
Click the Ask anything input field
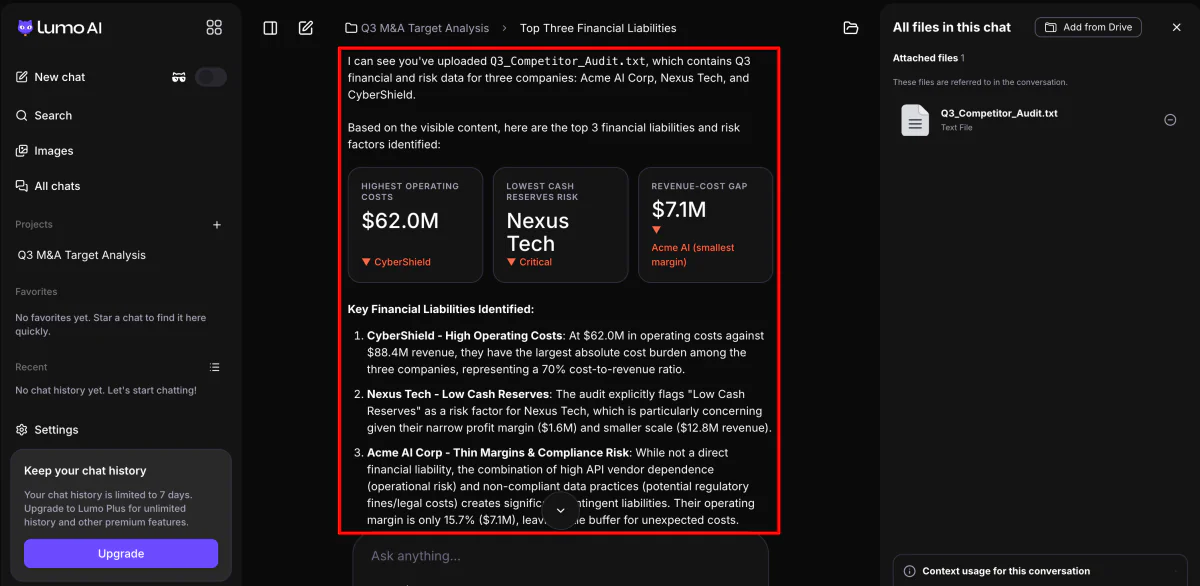(x=560, y=556)
